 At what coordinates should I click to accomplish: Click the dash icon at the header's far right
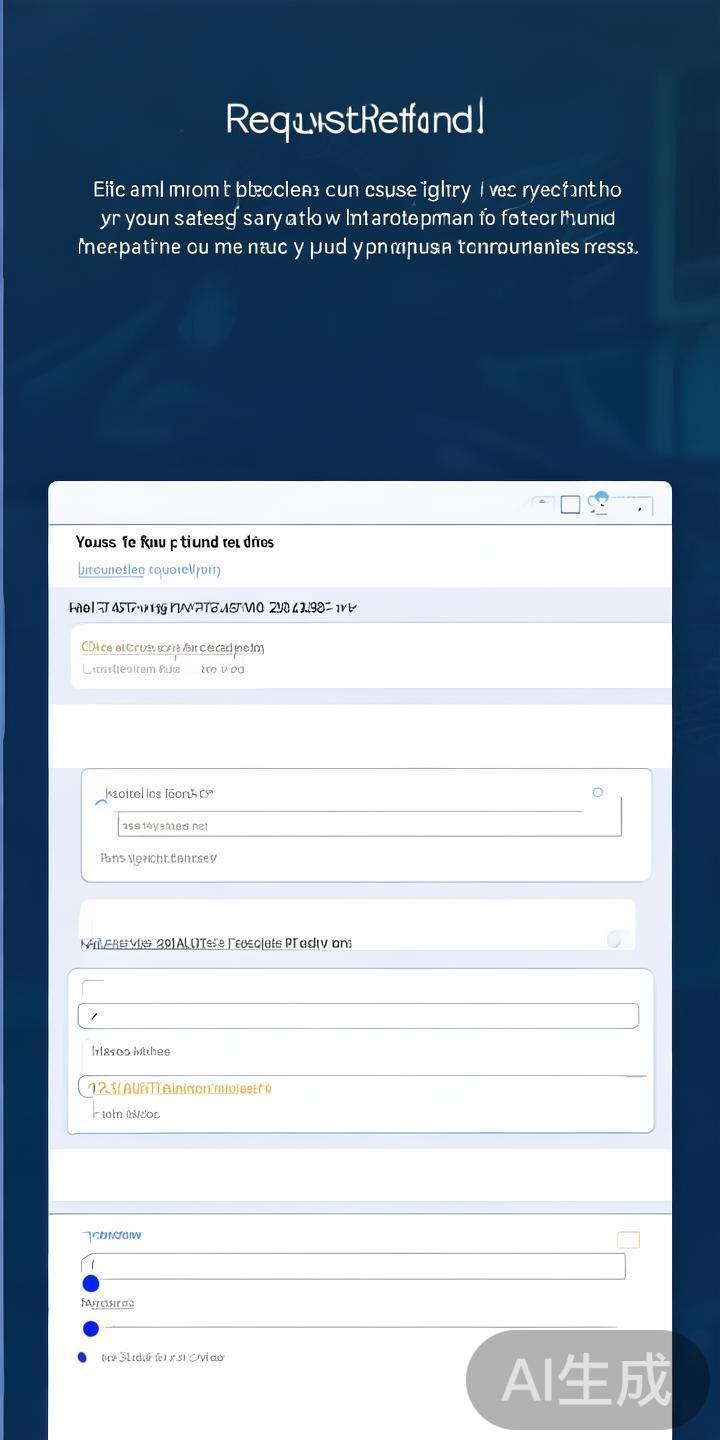pyautogui.click(x=638, y=508)
